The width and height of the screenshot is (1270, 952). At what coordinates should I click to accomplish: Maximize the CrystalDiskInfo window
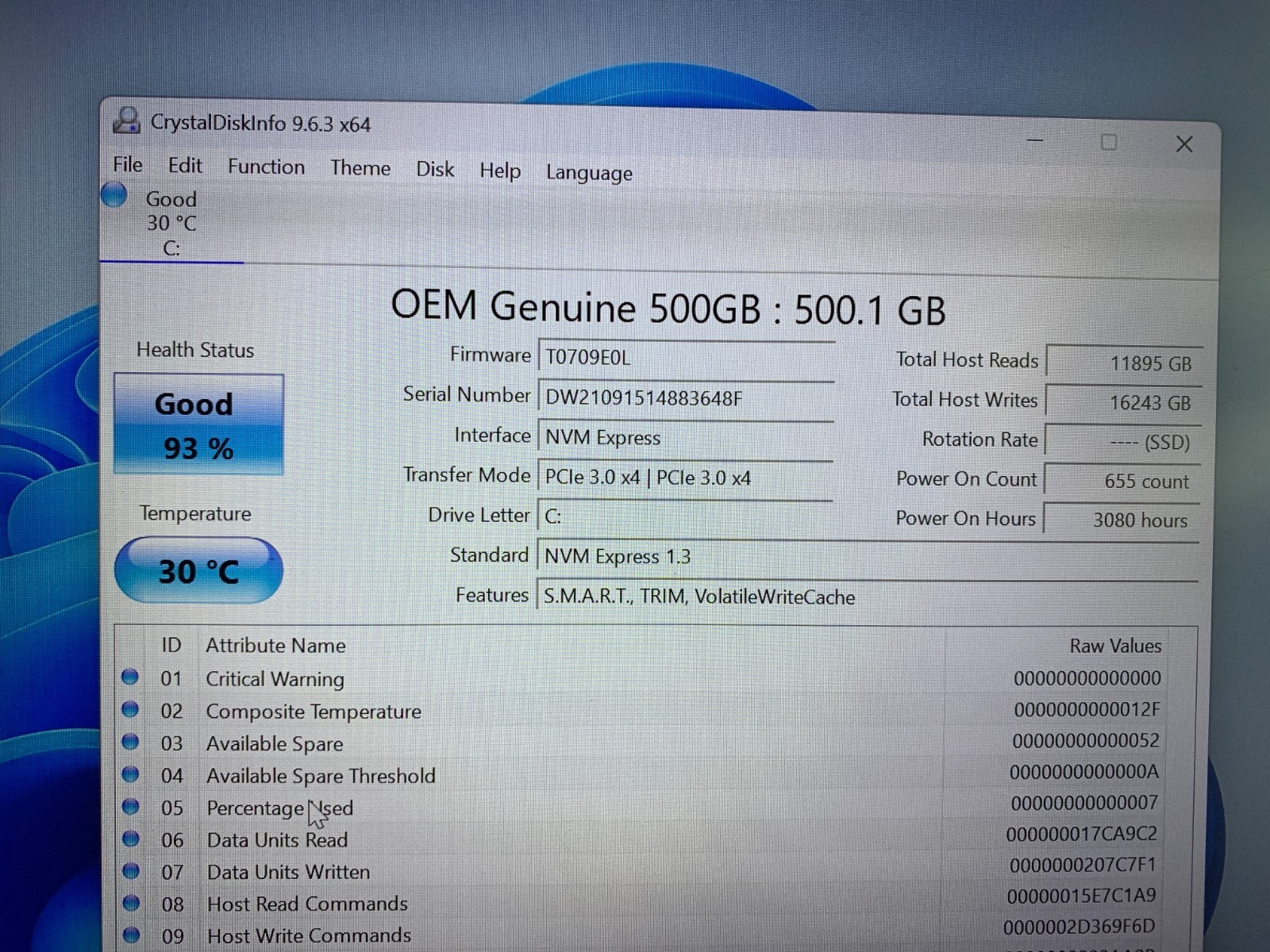[1109, 142]
